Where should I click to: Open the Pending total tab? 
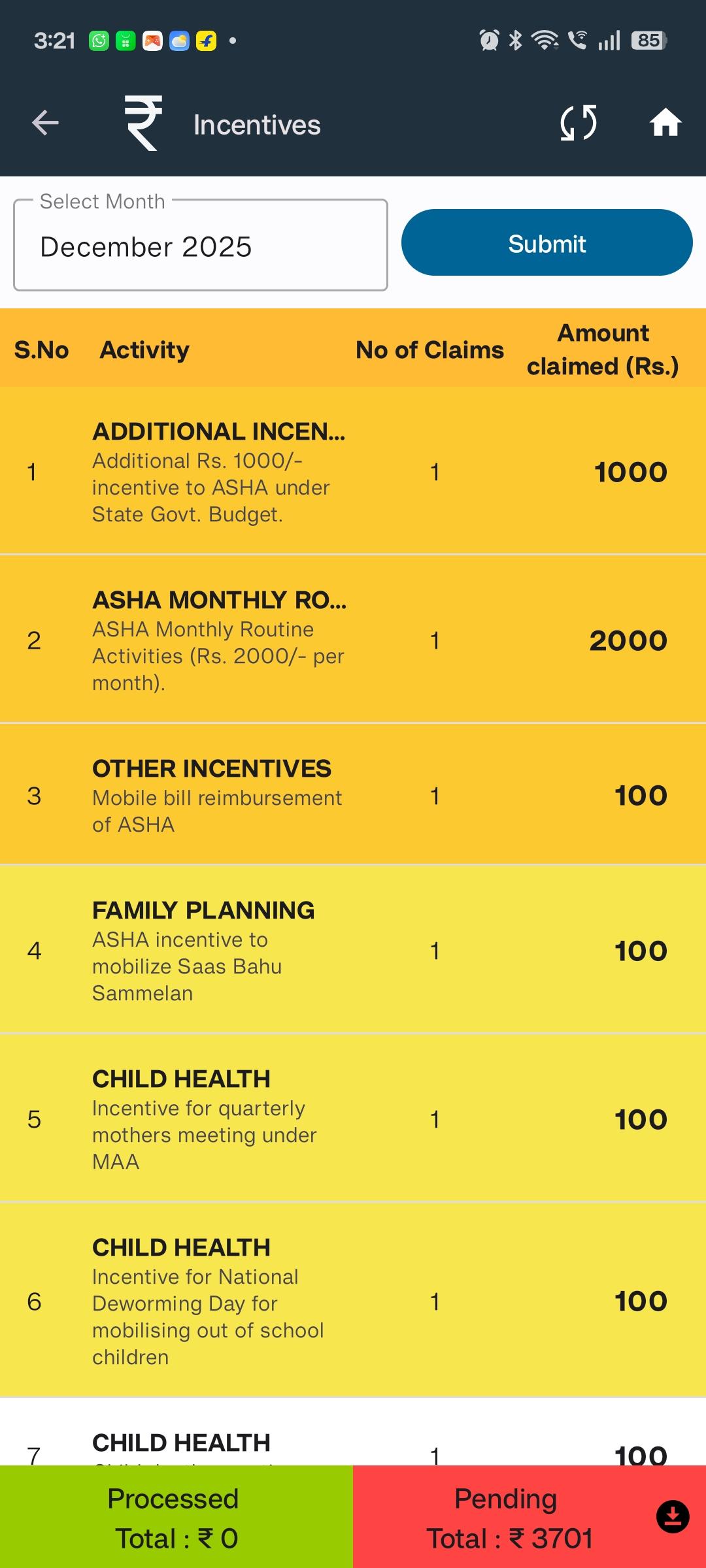point(507,1517)
